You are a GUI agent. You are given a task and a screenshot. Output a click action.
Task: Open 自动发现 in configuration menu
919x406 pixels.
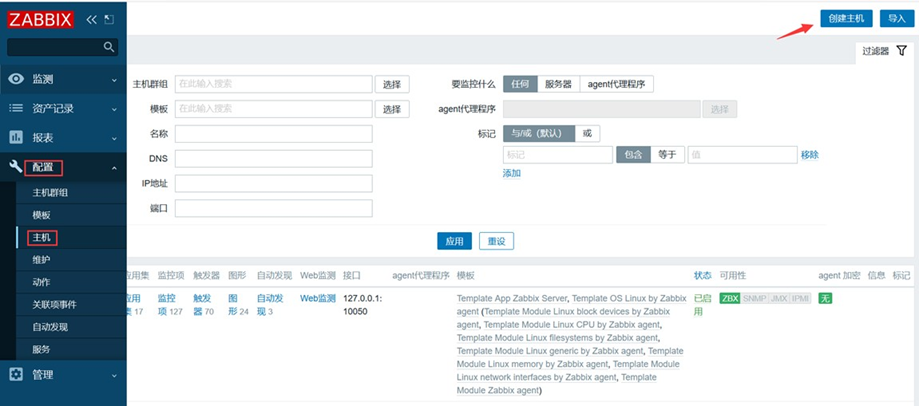coord(50,327)
